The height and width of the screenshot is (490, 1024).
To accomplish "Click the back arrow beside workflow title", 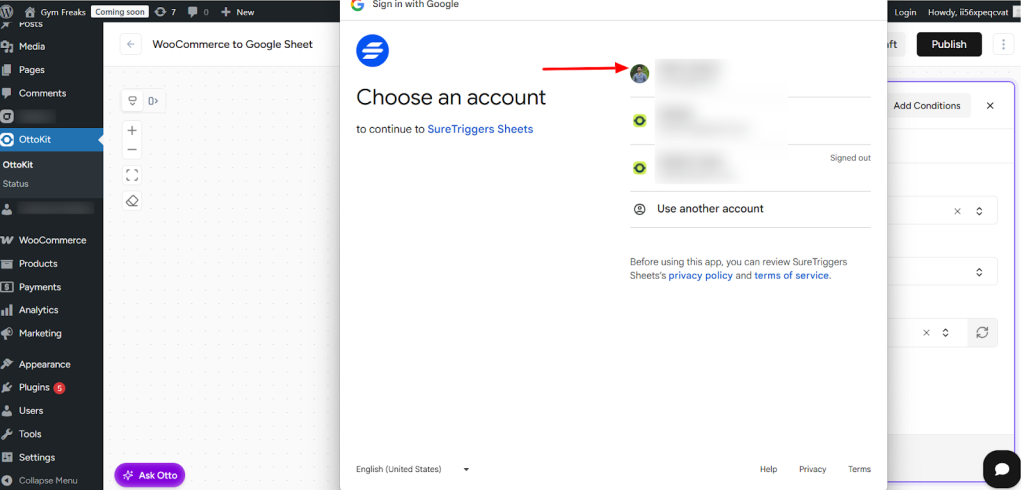I will click(x=130, y=44).
